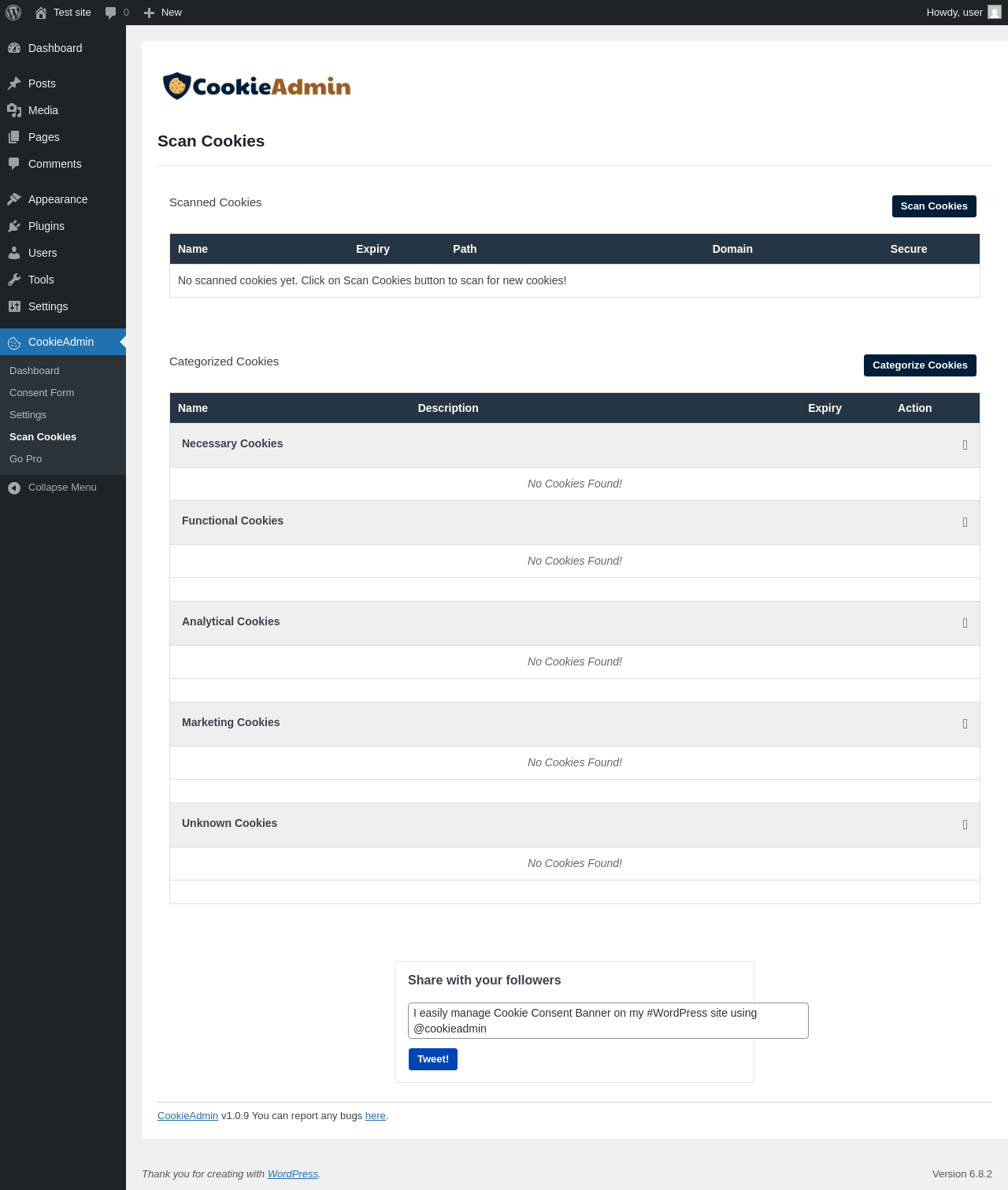Open the Plugins menu
The height and width of the screenshot is (1190, 1008).
63,226
